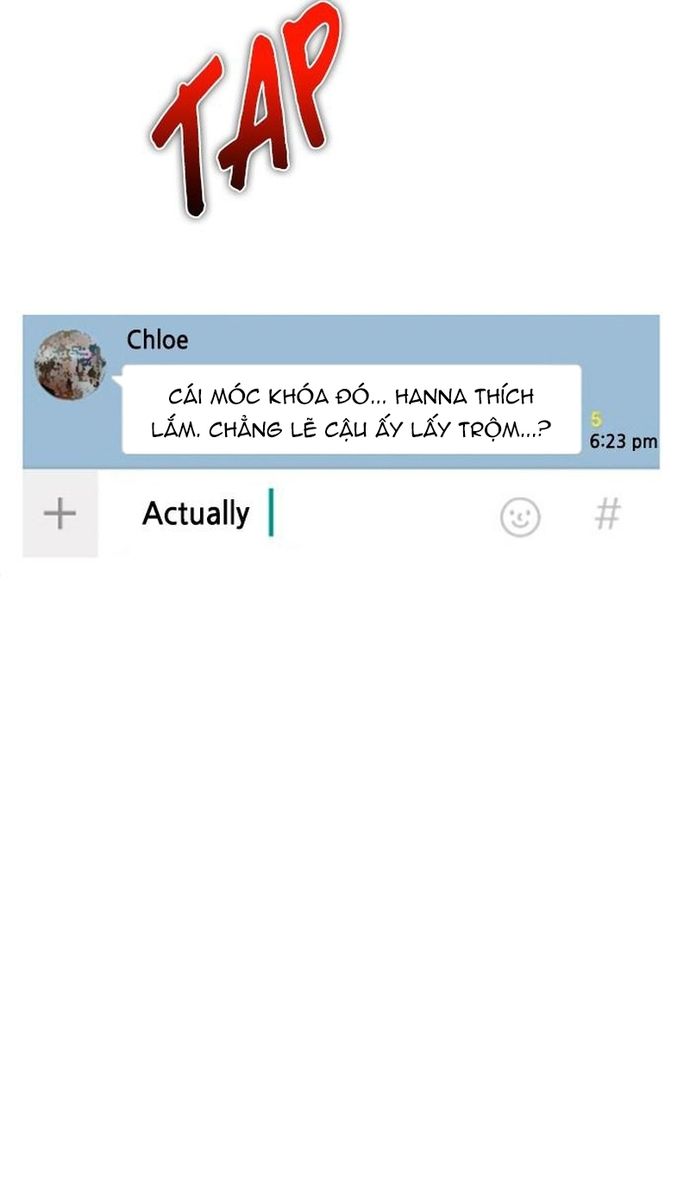Place cursor at the green text caret

270,513
